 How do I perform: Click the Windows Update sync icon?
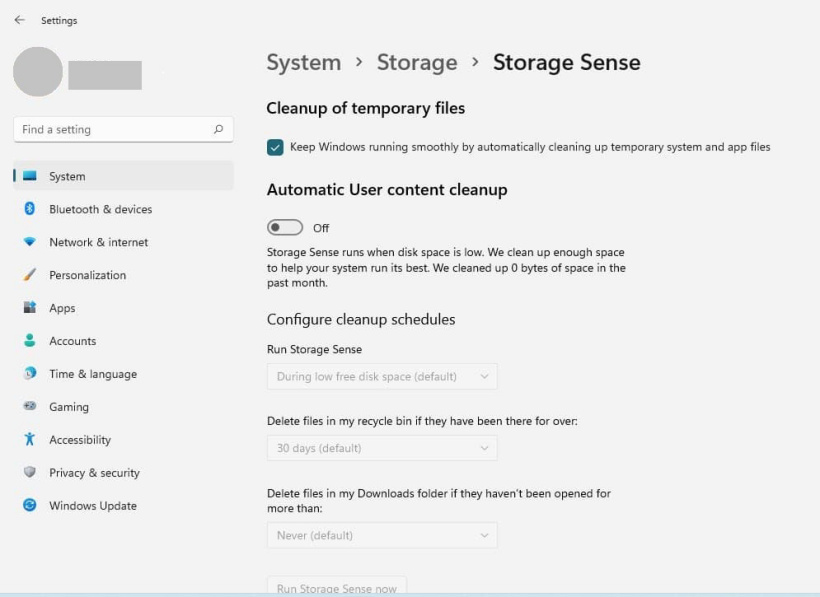pos(30,505)
